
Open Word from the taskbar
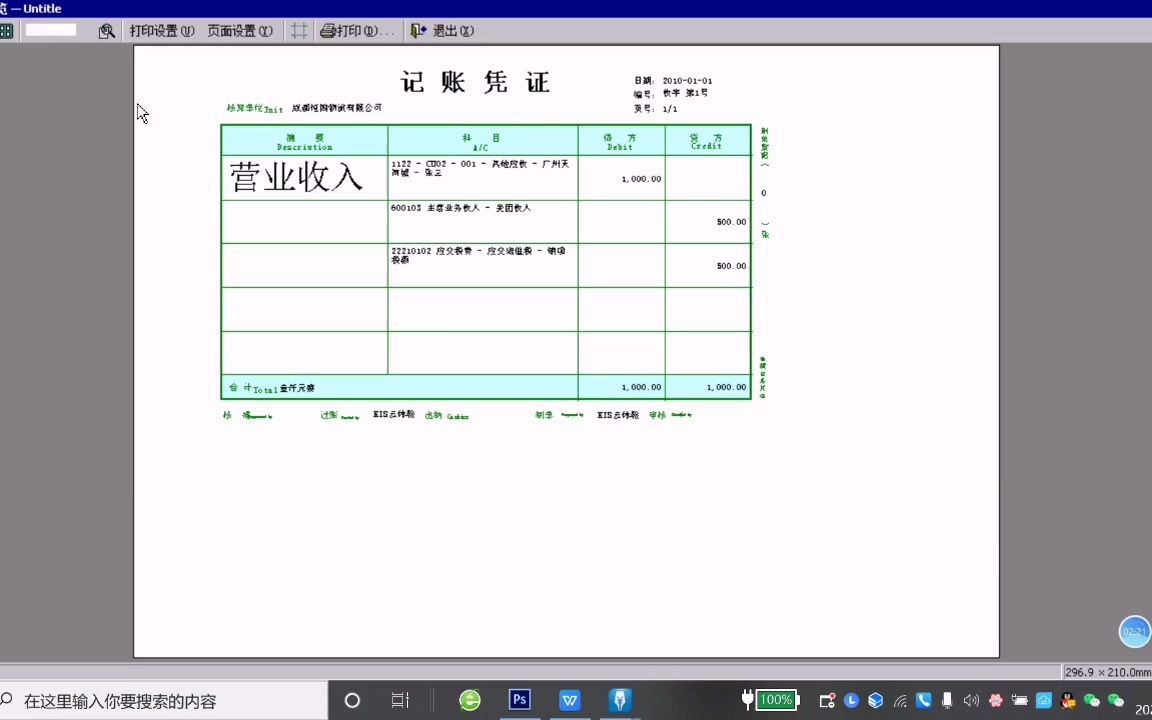(x=569, y=700)
